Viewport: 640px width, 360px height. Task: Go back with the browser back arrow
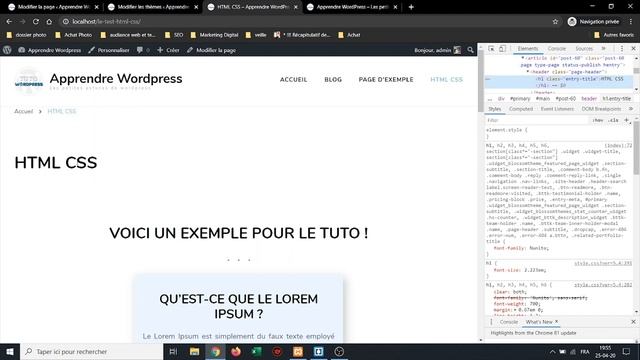point(9,22)
